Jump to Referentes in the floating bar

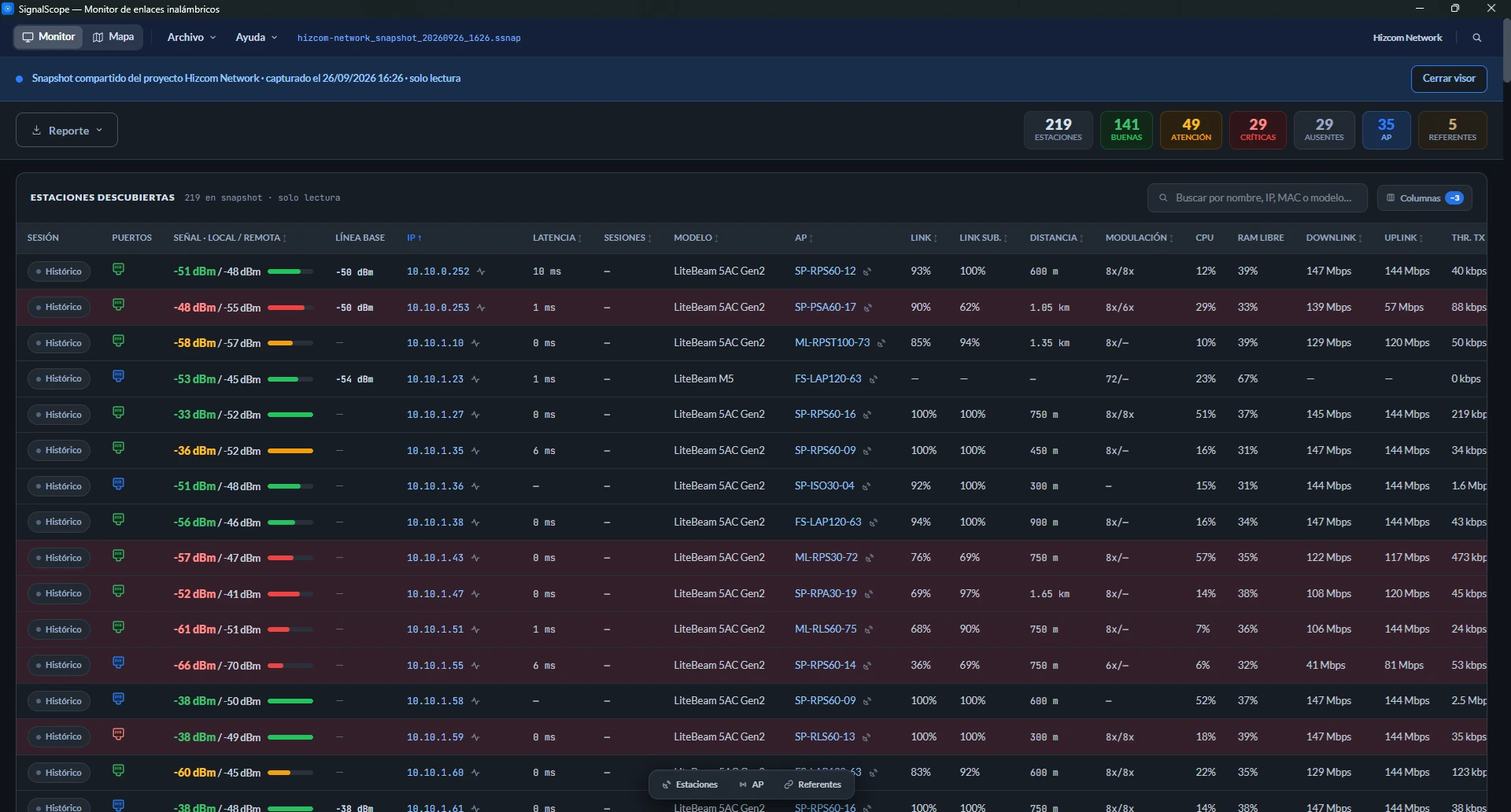(813, 784)
